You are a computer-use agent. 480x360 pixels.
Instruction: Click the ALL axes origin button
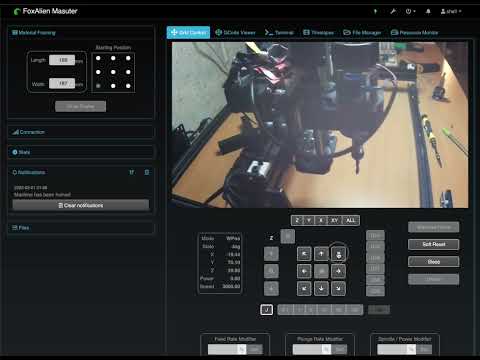(350, 220)
